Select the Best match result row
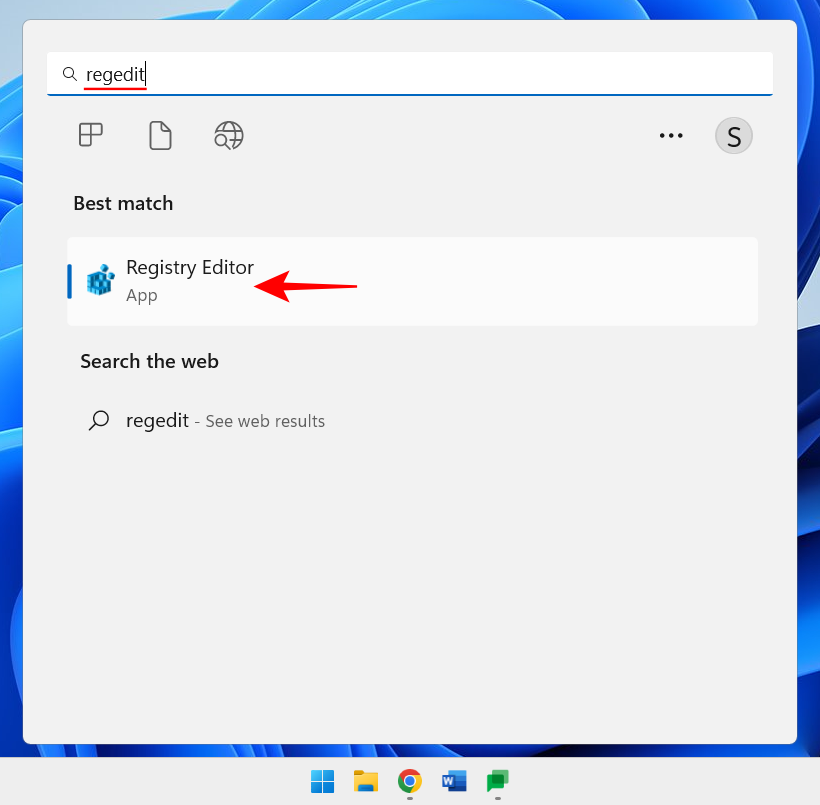Image resolution: width=820 pixels, height=805 pixels. click(412, 281)
